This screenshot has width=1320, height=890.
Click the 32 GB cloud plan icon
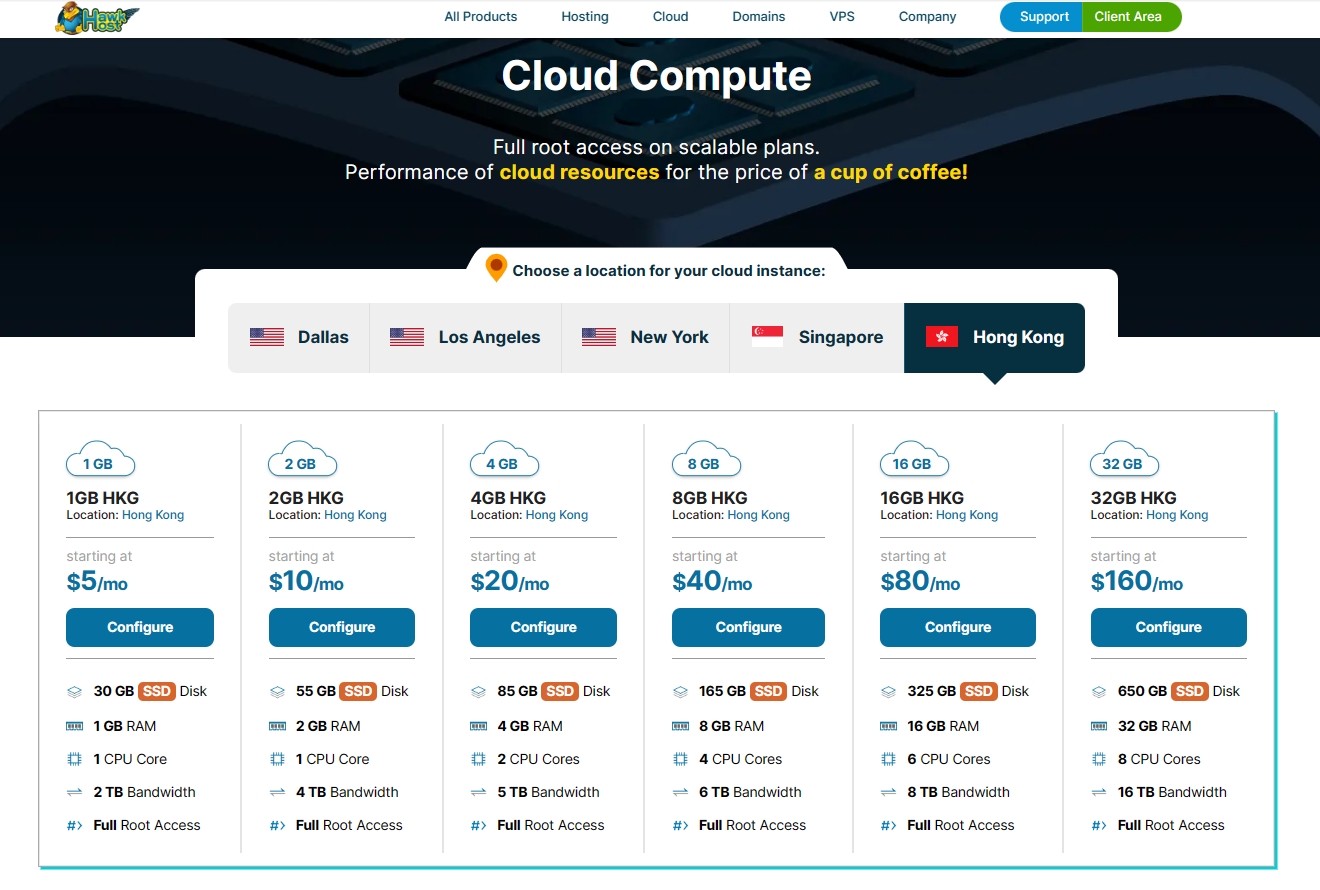[1124, 461]
